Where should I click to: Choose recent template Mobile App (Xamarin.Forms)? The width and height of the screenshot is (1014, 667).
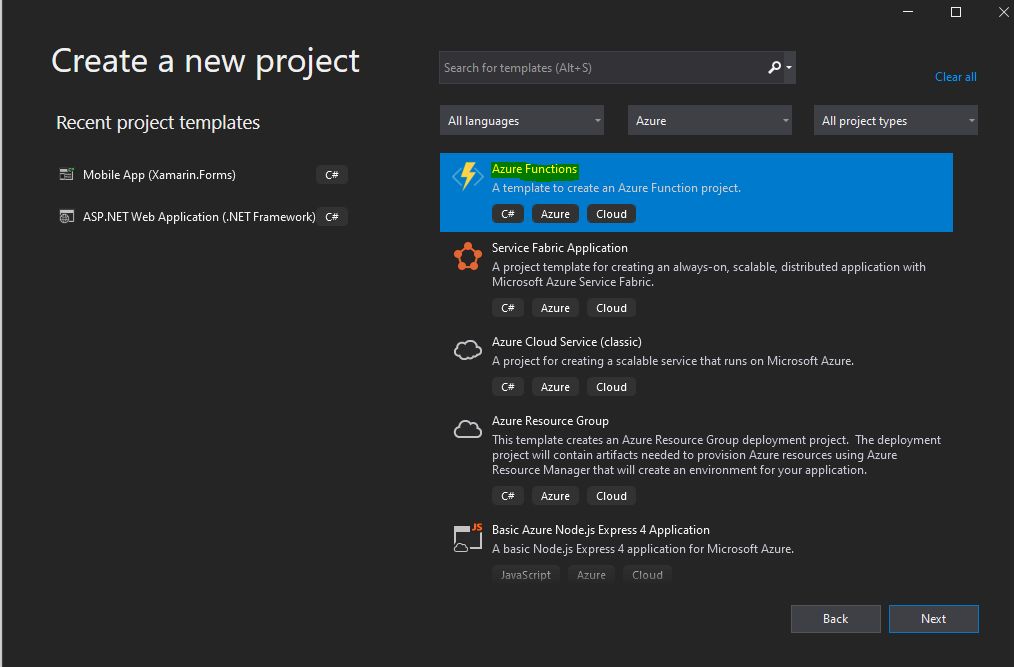tap(202, 175)
